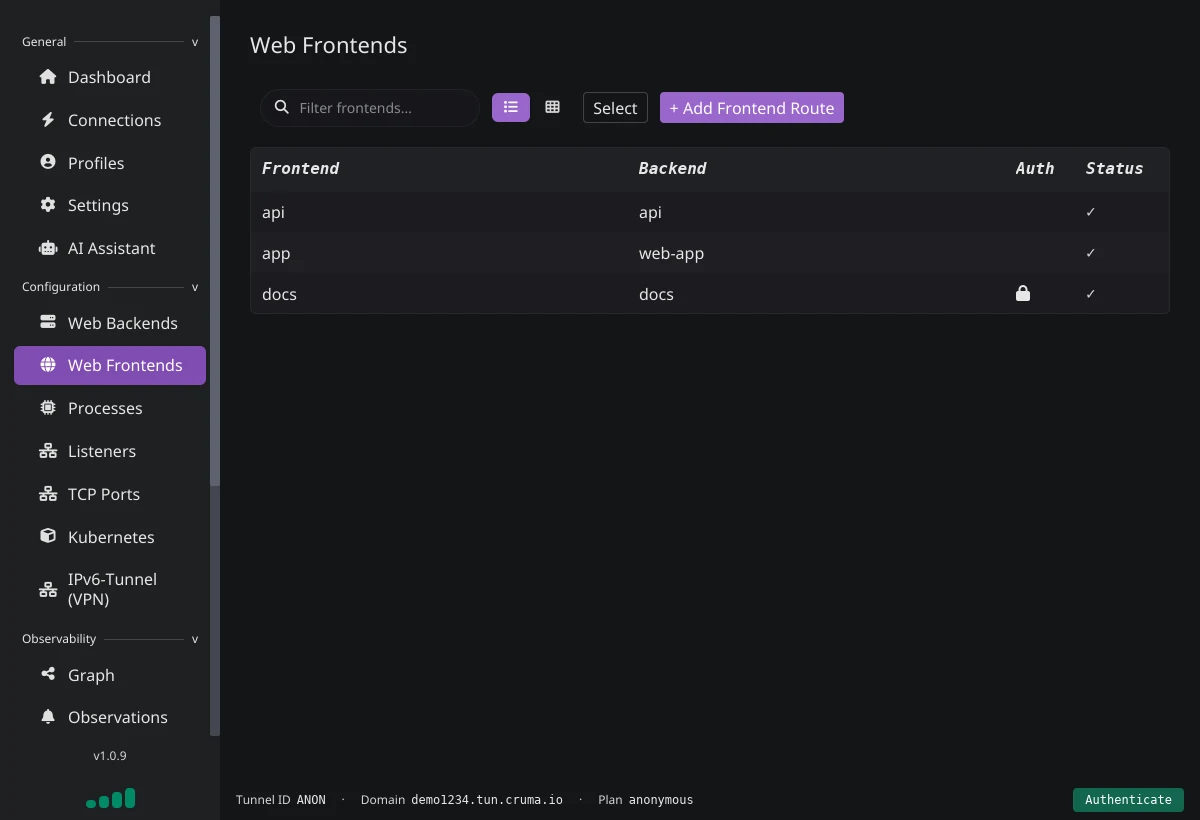The image size is (1200, 820).
Task: Click version label v1.0.9
Action: click(x=110, y=756)
